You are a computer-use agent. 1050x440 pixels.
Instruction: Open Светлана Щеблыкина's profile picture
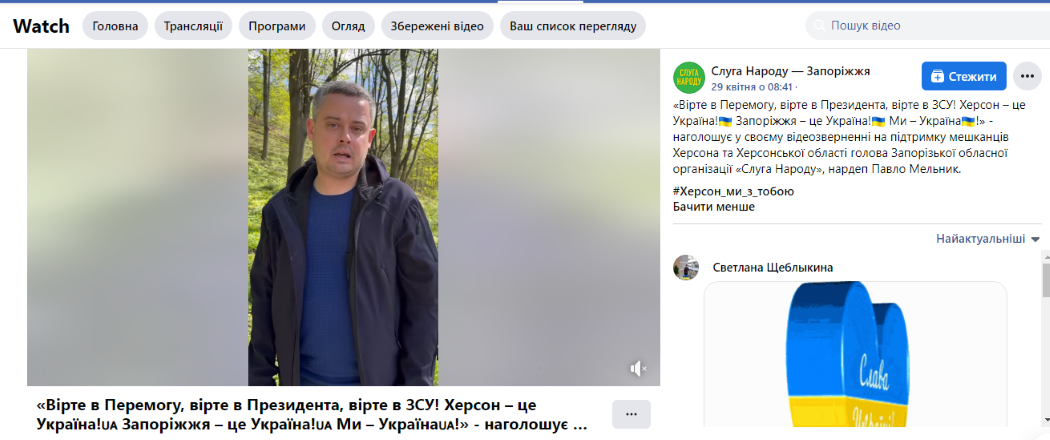[x=686, y=267]
